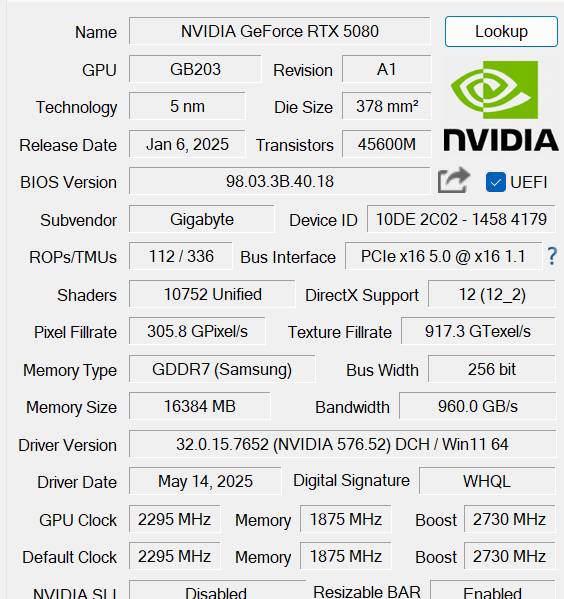Click the 16384 MB Memory Size field
Screen dimensions: 564x599
click(199, 406)
